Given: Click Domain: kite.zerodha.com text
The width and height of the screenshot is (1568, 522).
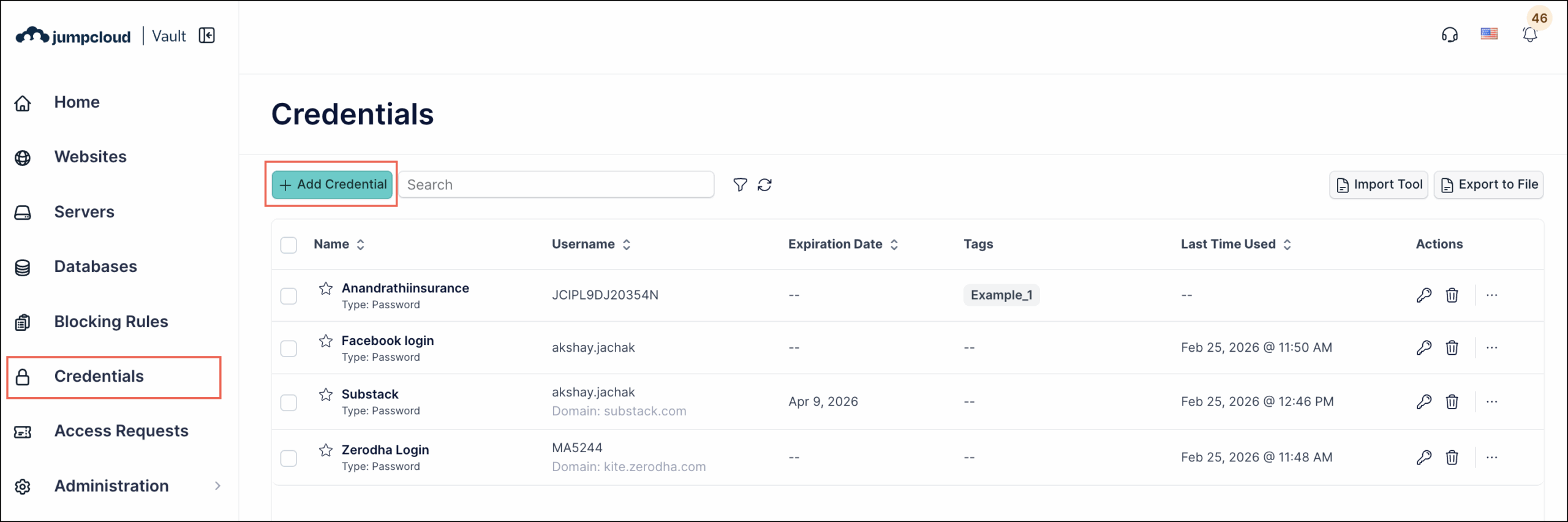Looking at the screenshot, I should (x=629, y=467).
